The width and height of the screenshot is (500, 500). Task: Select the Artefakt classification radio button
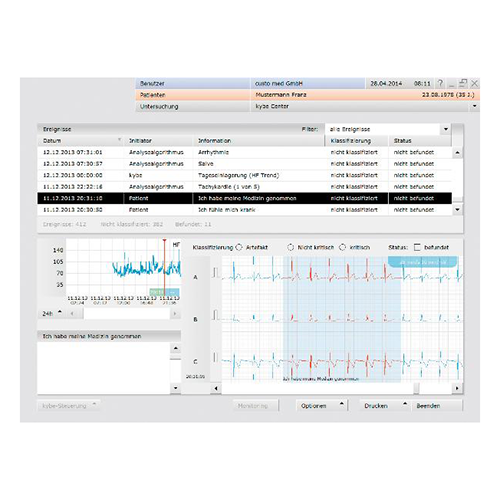point(239,247)
